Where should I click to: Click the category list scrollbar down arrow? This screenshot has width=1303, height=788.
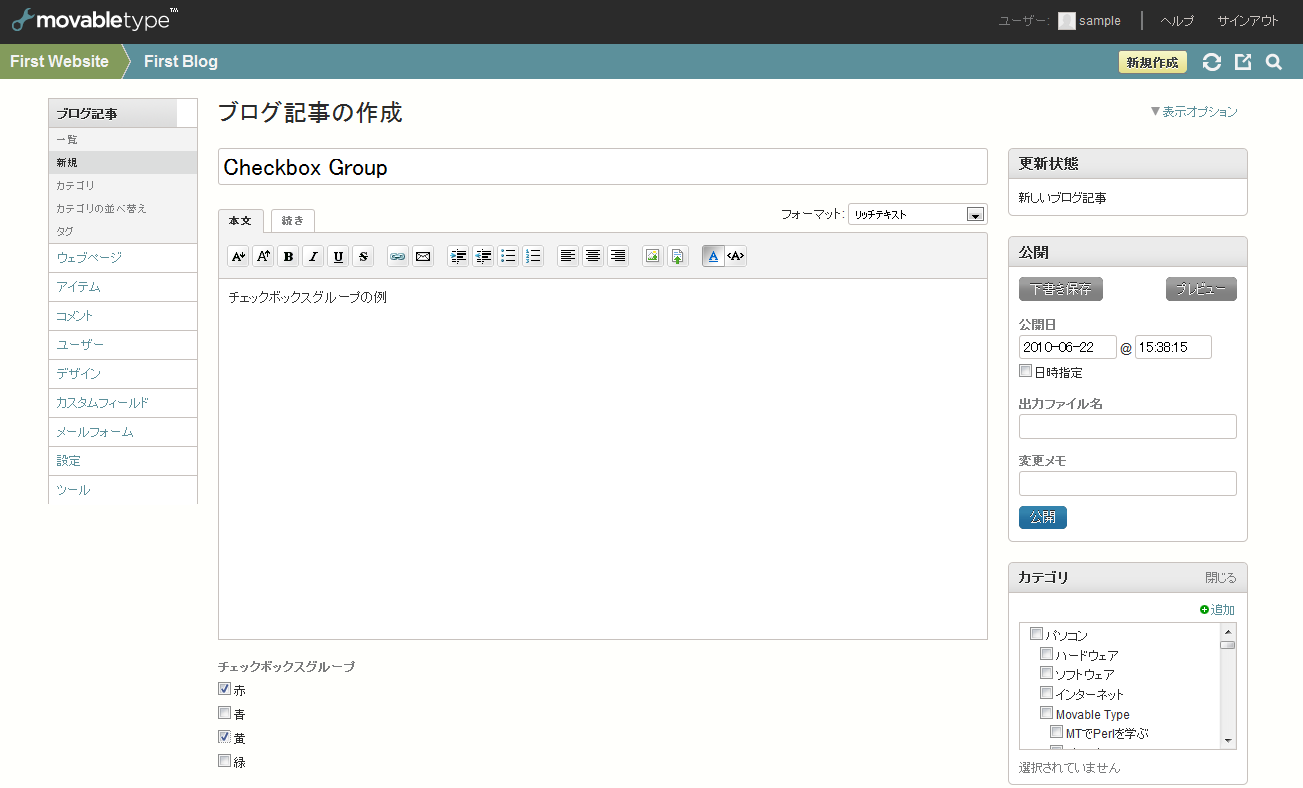(x=1228, y=741)
